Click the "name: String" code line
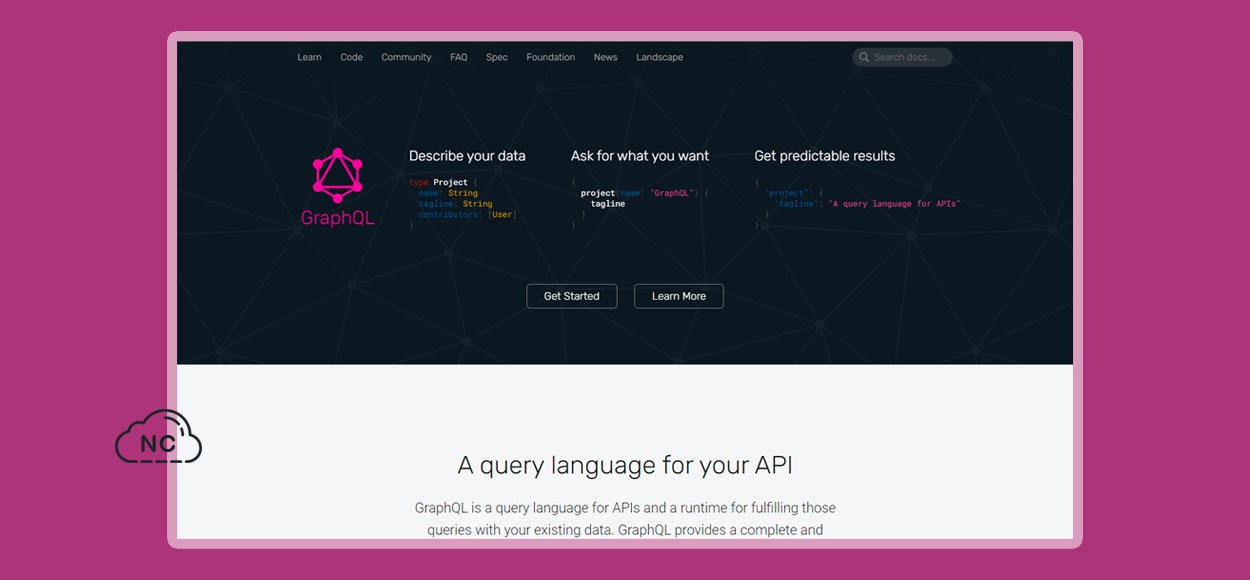Viewport: 1250px width, 580px height. click(x=448, y=193)
